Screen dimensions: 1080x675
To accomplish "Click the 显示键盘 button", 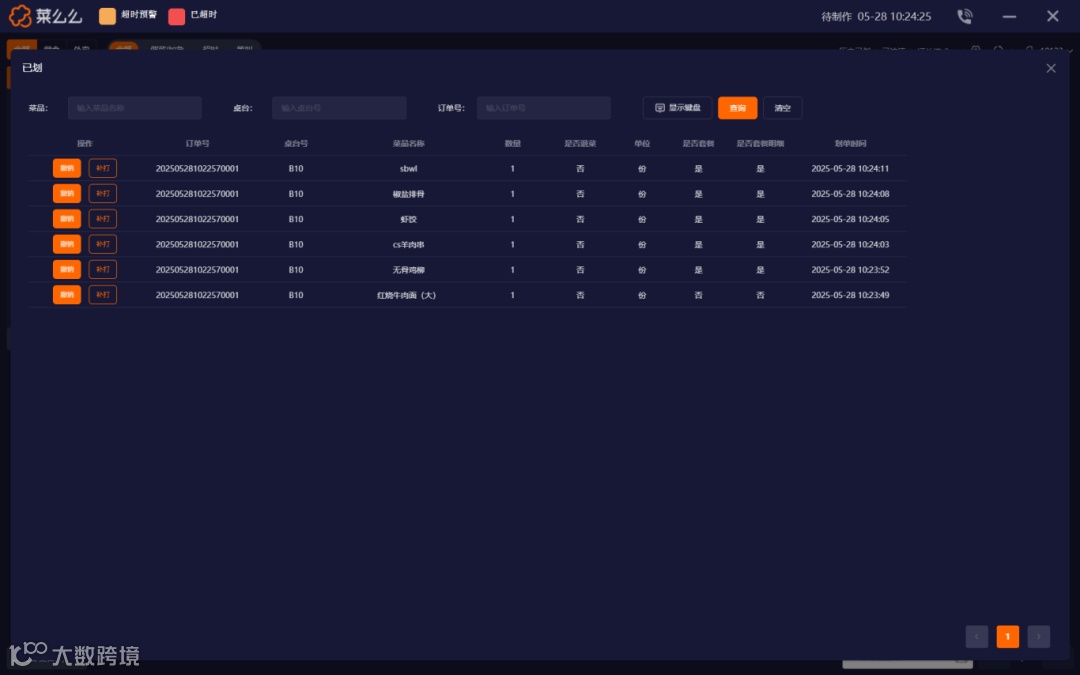I will pos(678,108).
